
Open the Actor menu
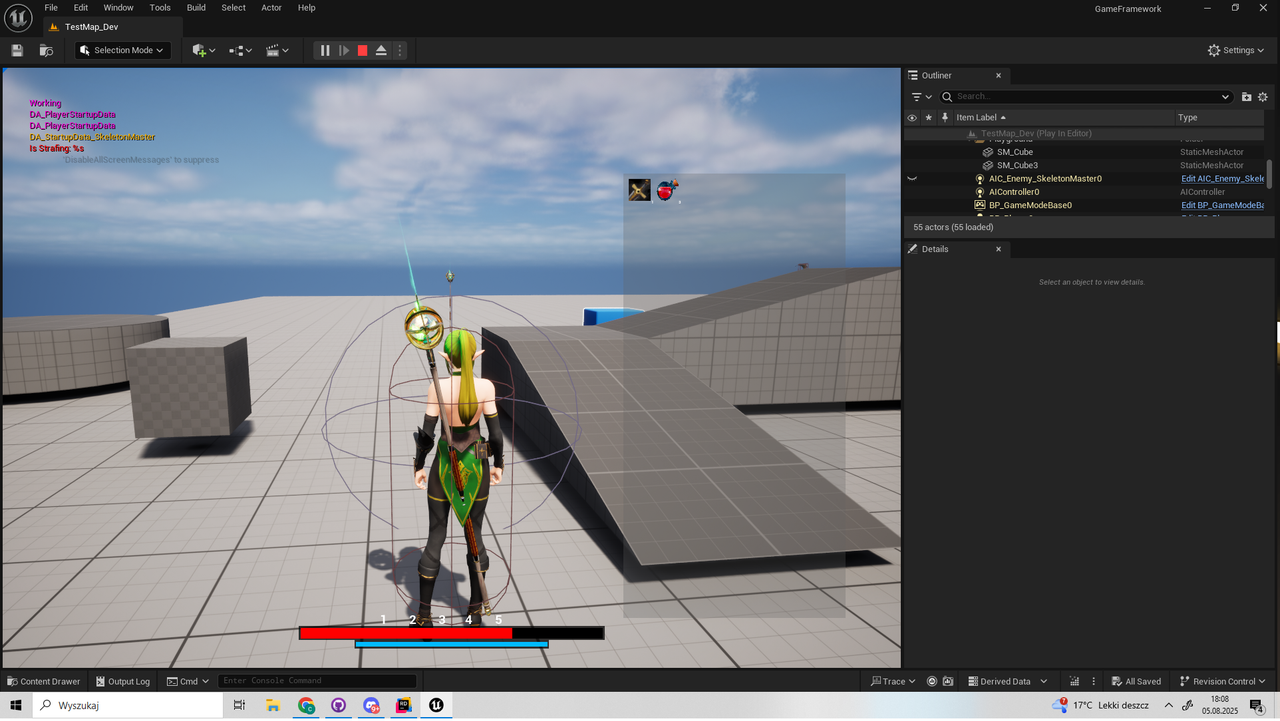click(271, 7)
